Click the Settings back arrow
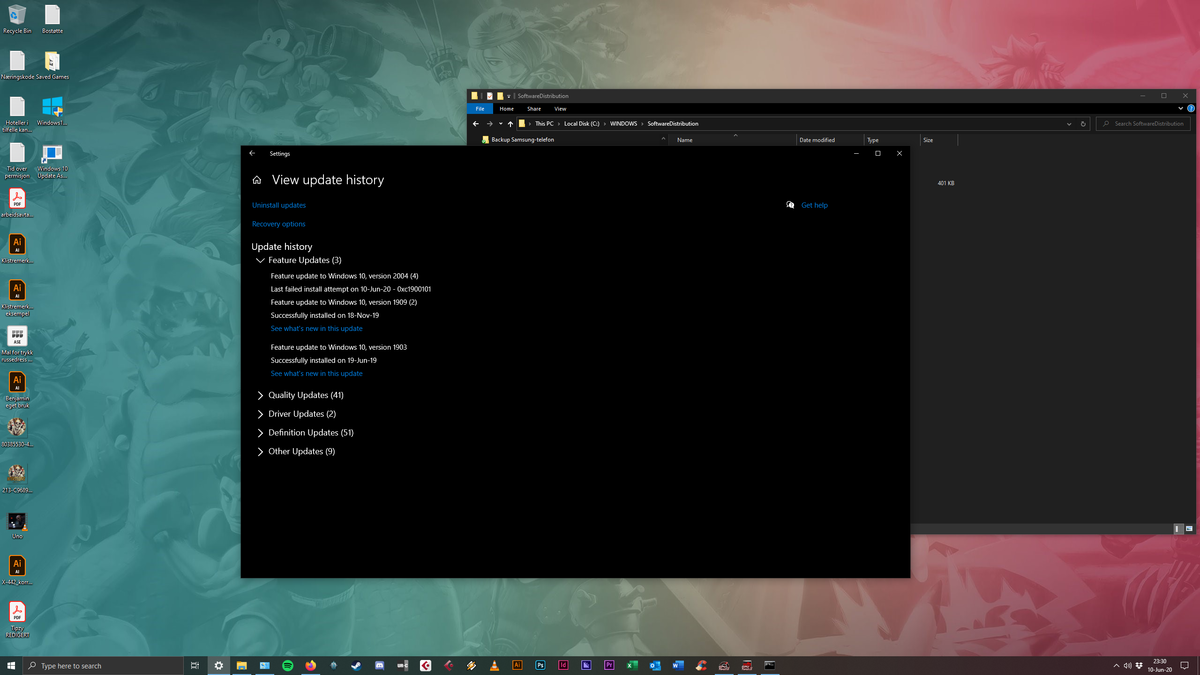The image size is (1200, 675). [x=252, y=153]
